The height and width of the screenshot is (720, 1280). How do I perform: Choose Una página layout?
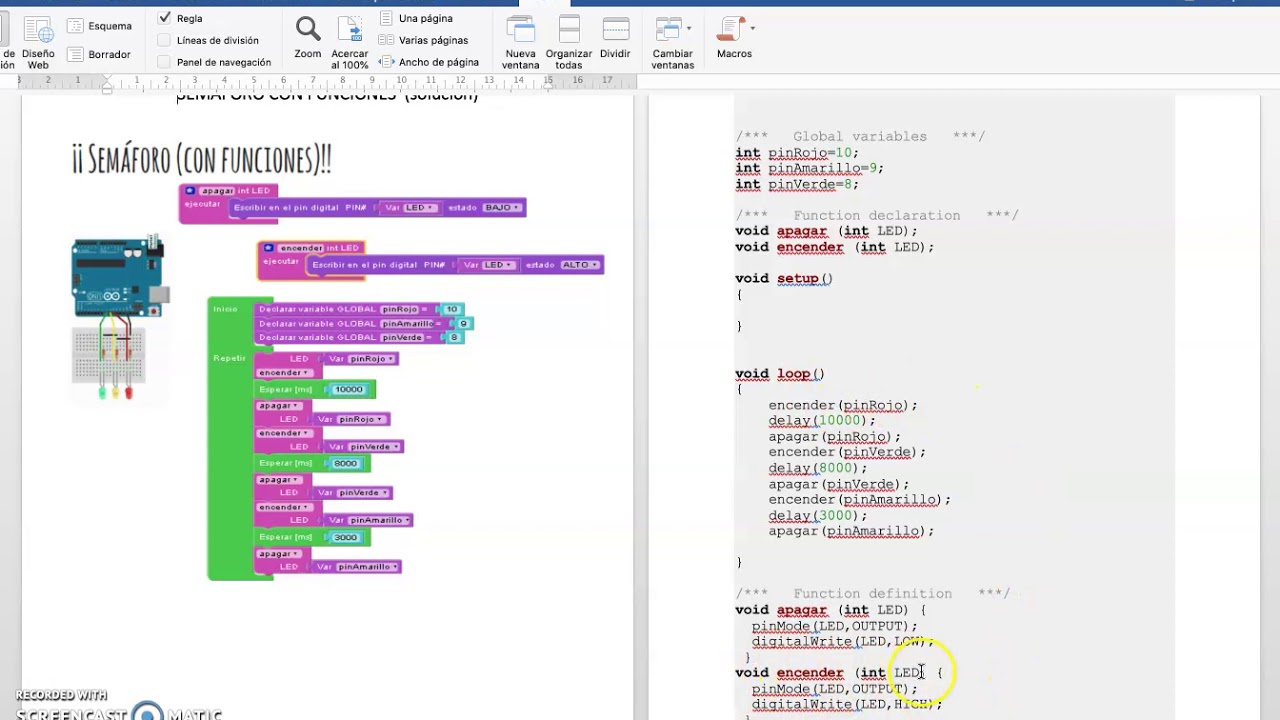pos(416,18)
